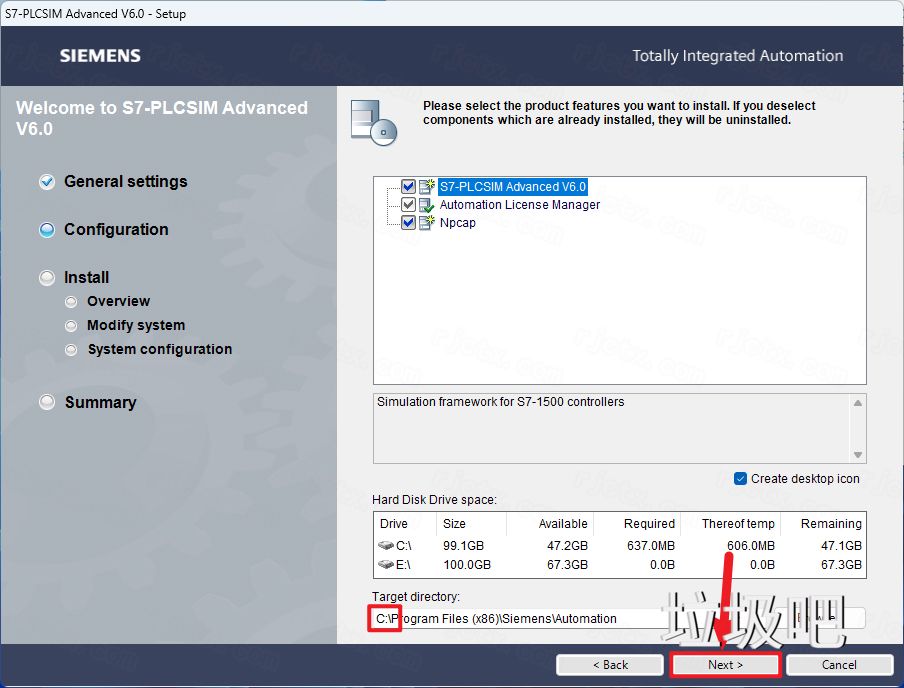Screen dimensions: 904x688
Task: Go back with the Back button
Action: pyautogui.click(x=609, y=665)
